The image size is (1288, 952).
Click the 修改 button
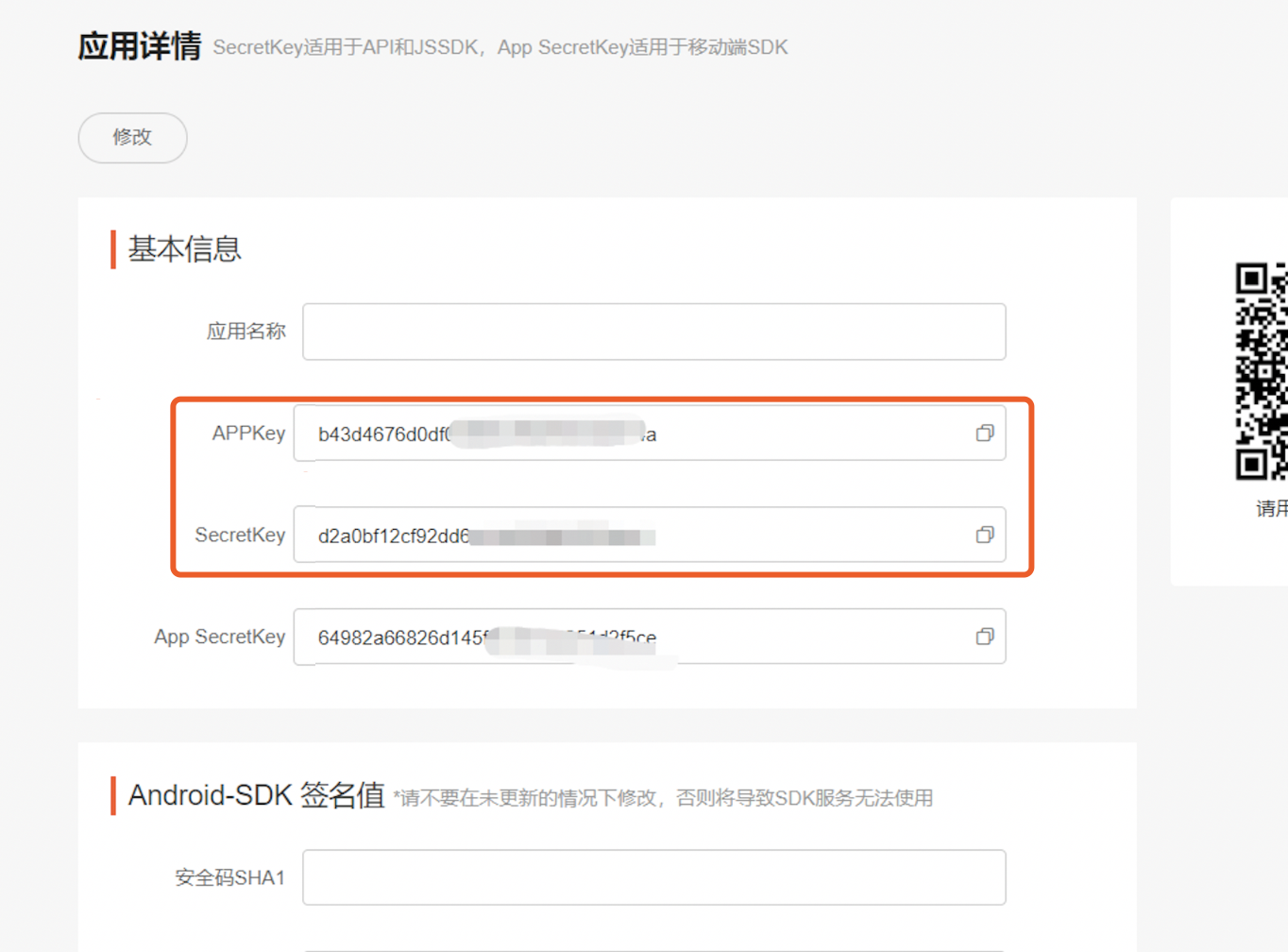(x=132, y=138)
